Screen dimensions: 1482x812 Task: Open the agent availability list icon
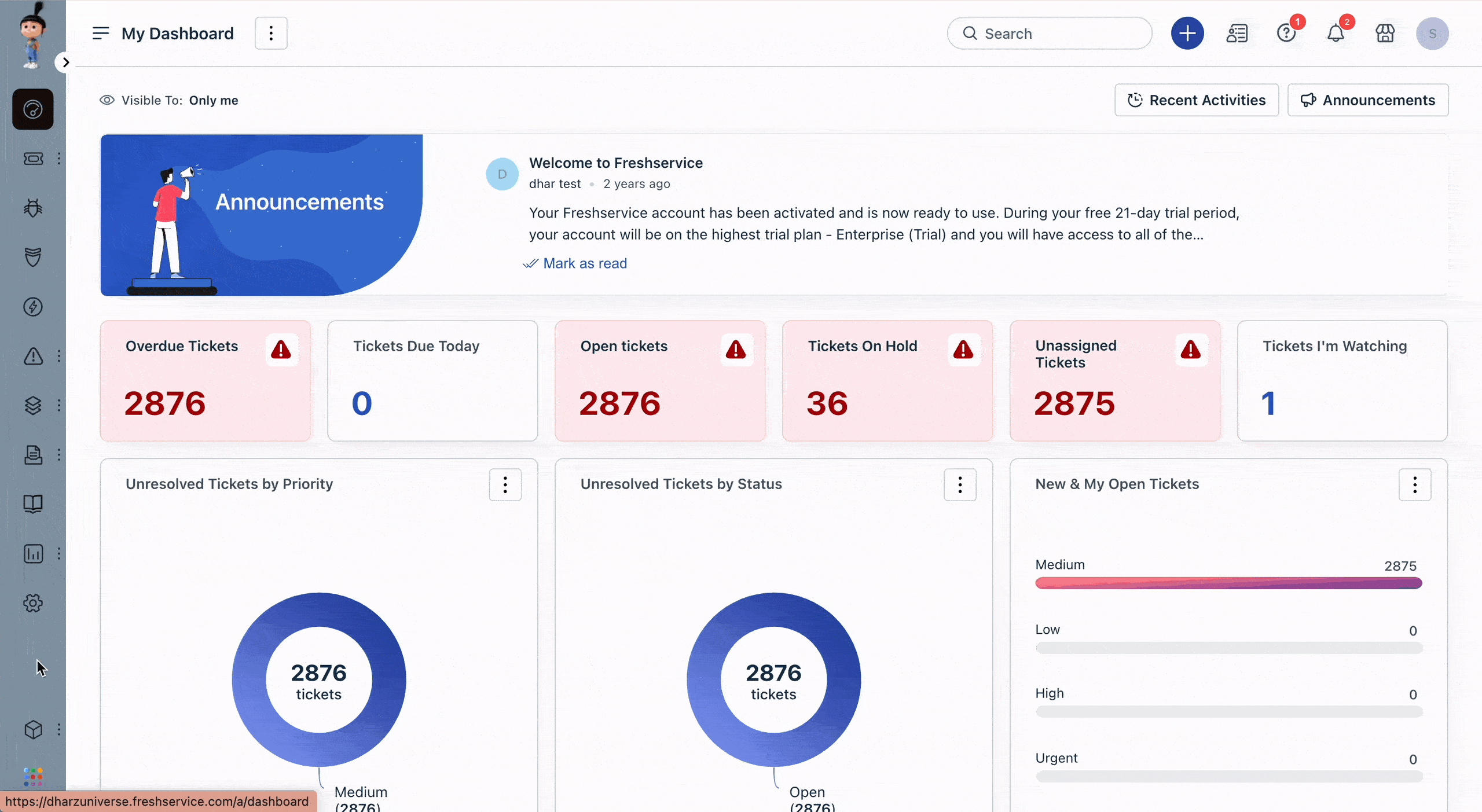coord(1237,34)
